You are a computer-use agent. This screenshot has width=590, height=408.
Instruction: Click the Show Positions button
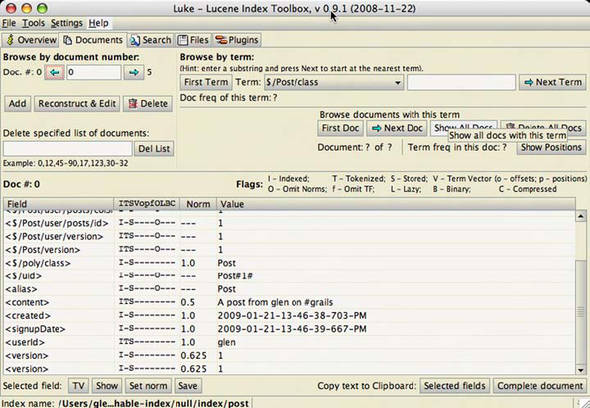[x=551, y=147]
